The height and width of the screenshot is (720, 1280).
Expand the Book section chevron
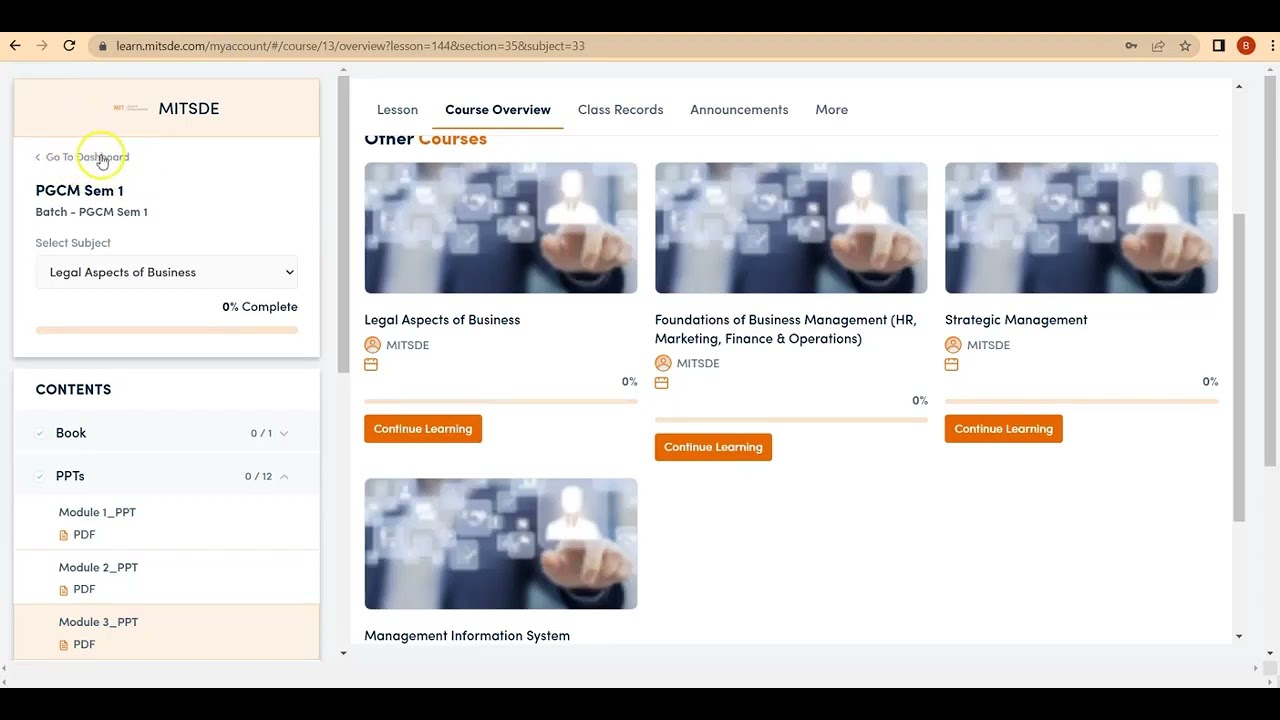284,433
